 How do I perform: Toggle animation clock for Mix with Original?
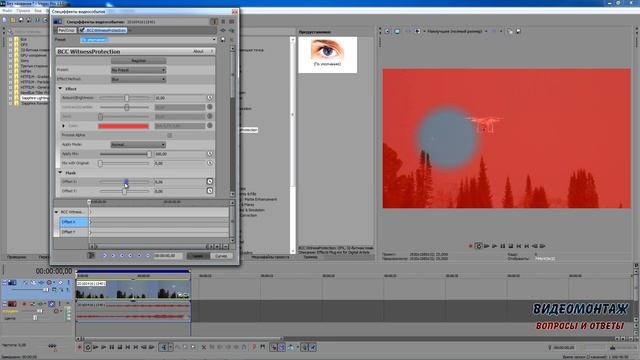[209, 163]
